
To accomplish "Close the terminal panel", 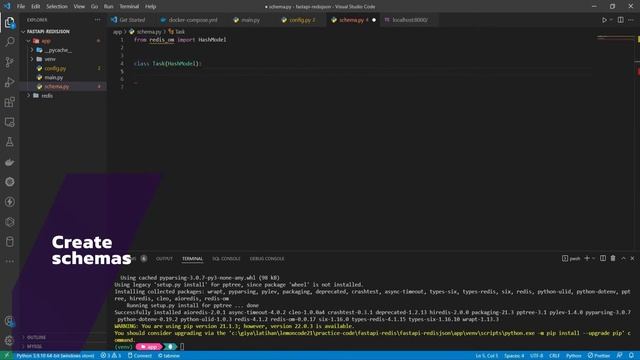I will click(632, 258).
